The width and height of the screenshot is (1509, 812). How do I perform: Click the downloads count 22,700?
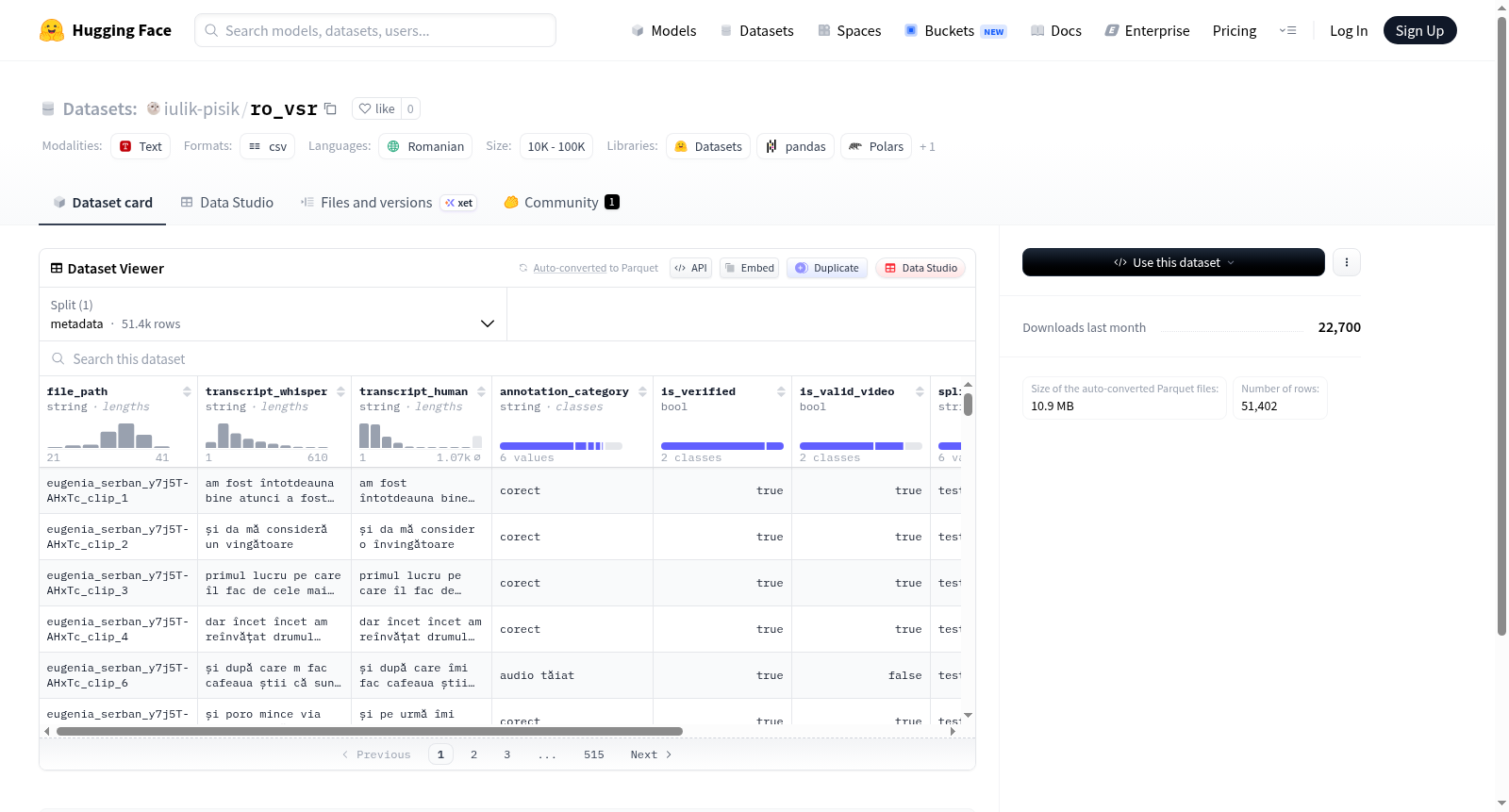[x=1339, y=327]
